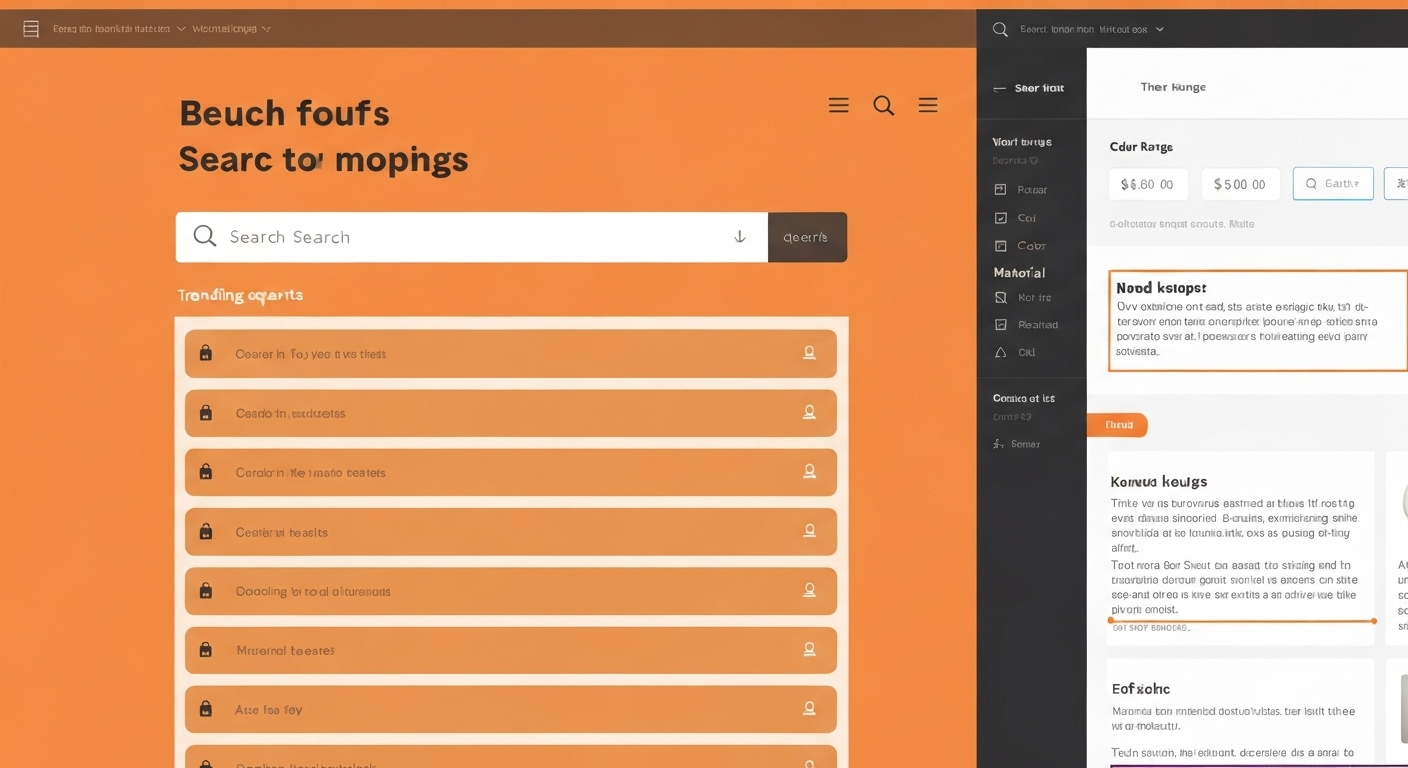Click the 'Cabr' icon in dark sidebar
Viewport: 1408px width, 768px height.
click(1000, 245)
